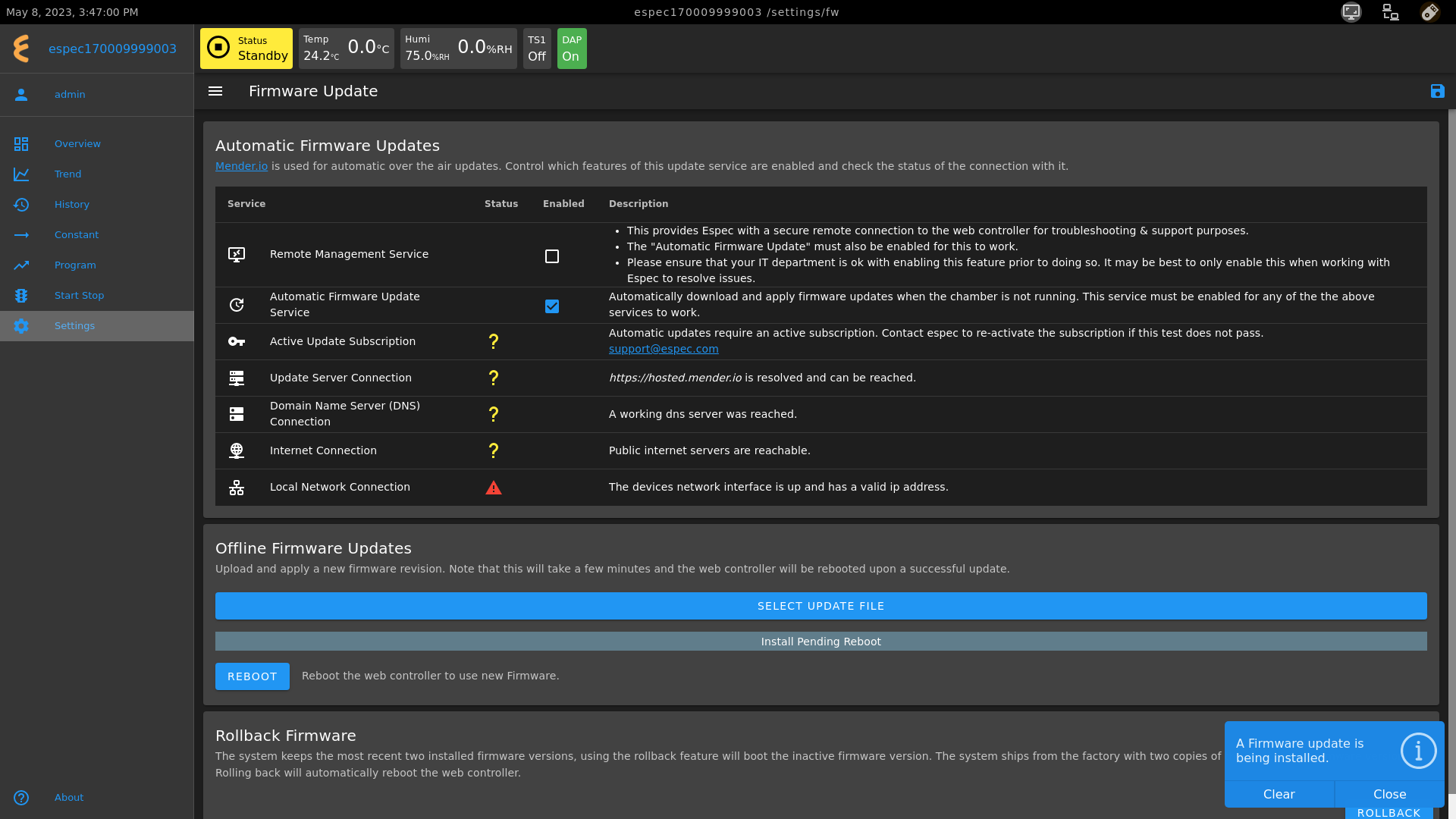Click the Service column header

246,204
